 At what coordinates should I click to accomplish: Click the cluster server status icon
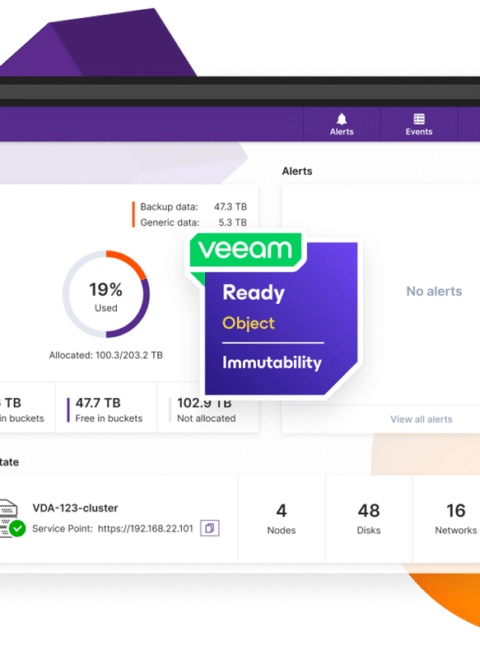11,519
